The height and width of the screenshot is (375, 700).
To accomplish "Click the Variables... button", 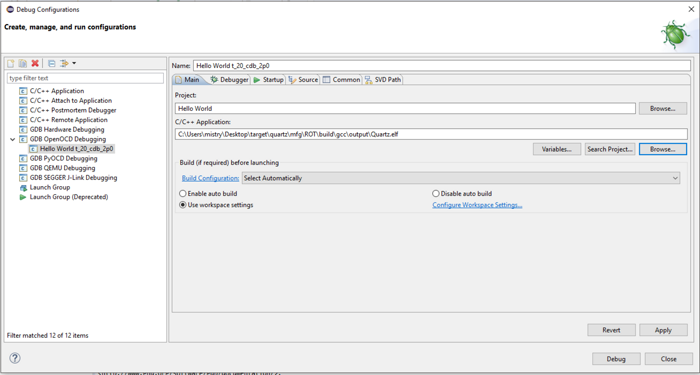I will tap(557, 150).
